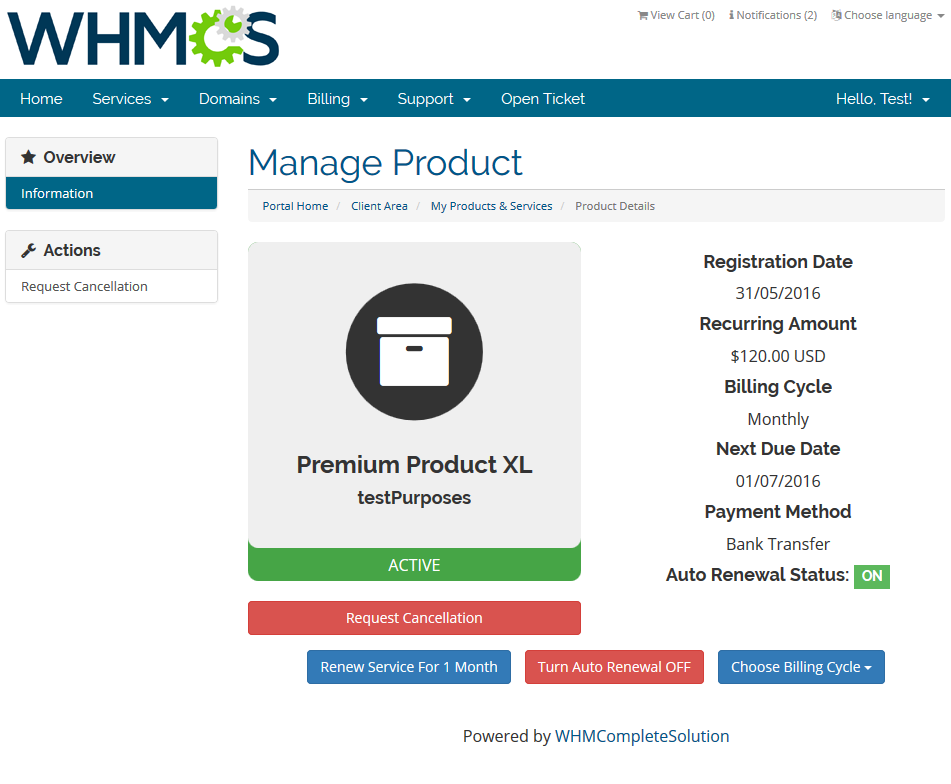Click the Auto Renewal ON badge

pos(872,576)
